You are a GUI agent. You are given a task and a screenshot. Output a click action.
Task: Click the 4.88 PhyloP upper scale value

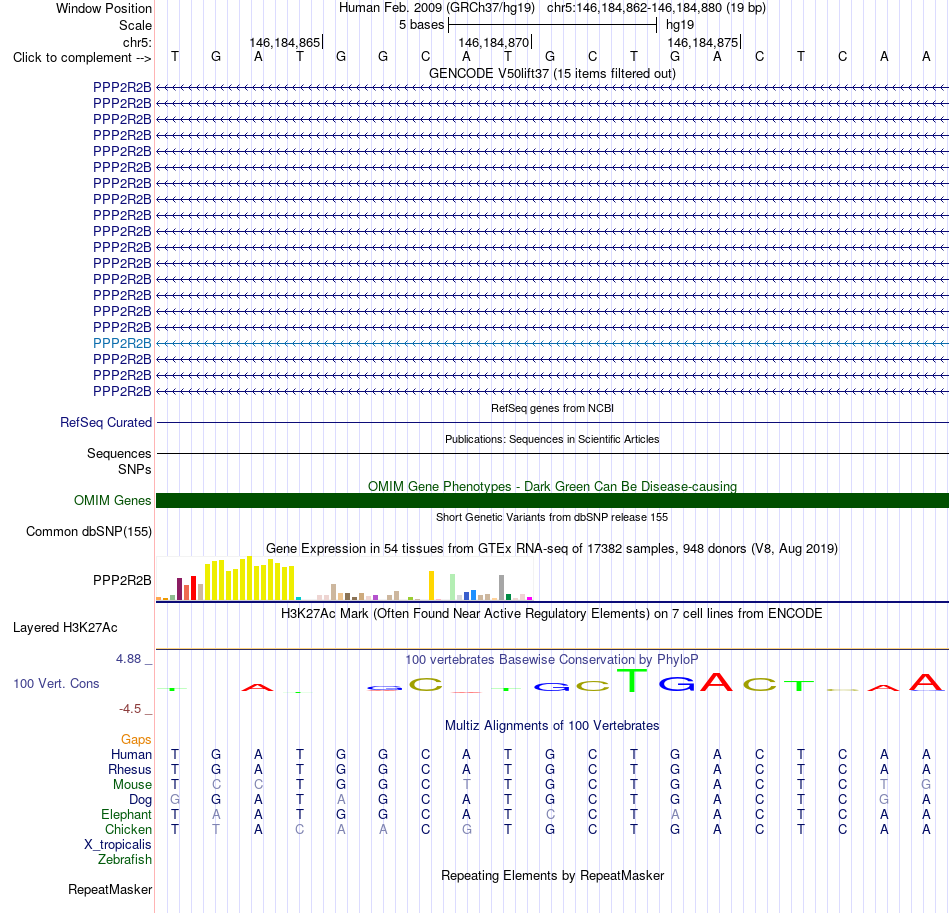point(128,659)
